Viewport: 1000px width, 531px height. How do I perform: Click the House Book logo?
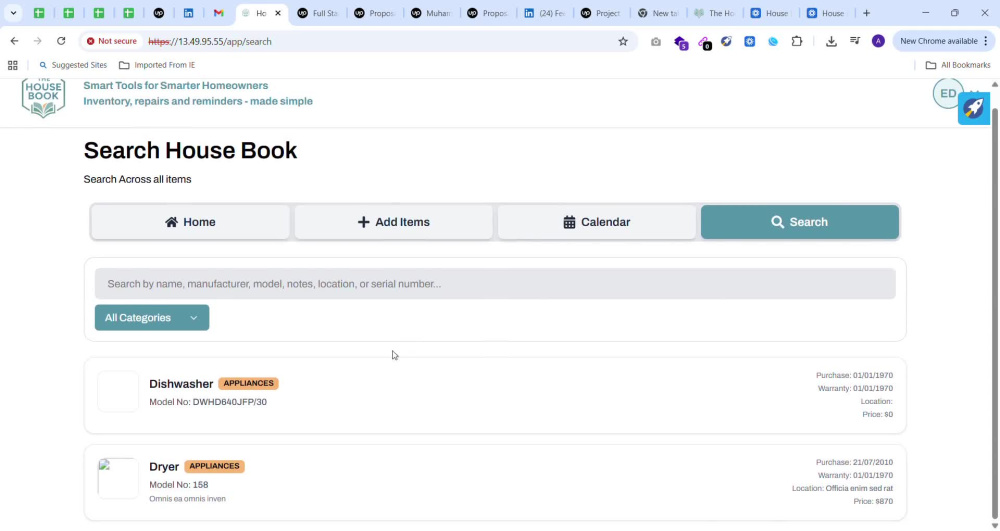pos(43,98)
